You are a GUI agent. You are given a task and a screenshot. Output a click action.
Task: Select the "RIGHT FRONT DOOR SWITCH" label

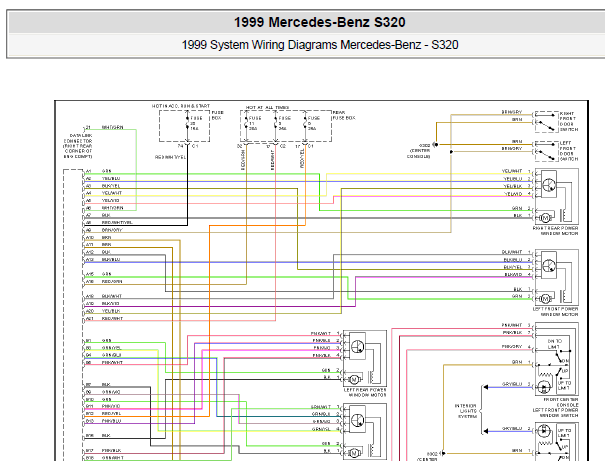(568, 122)
